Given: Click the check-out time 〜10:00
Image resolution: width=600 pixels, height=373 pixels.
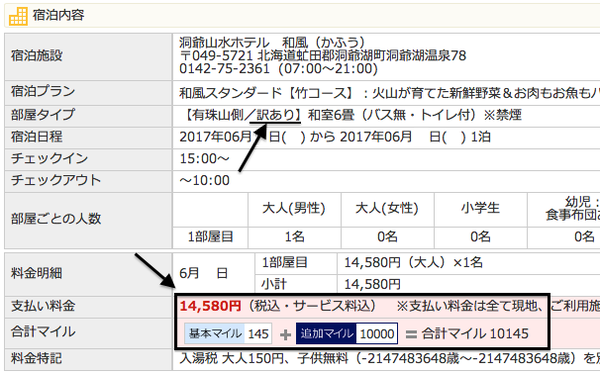Looking at the screenshot, I should pyautogui.click(x=204, y=180).
